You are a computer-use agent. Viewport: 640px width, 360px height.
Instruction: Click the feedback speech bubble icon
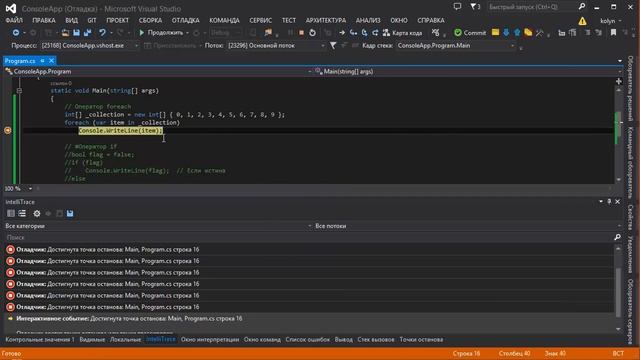click(457, 7)
